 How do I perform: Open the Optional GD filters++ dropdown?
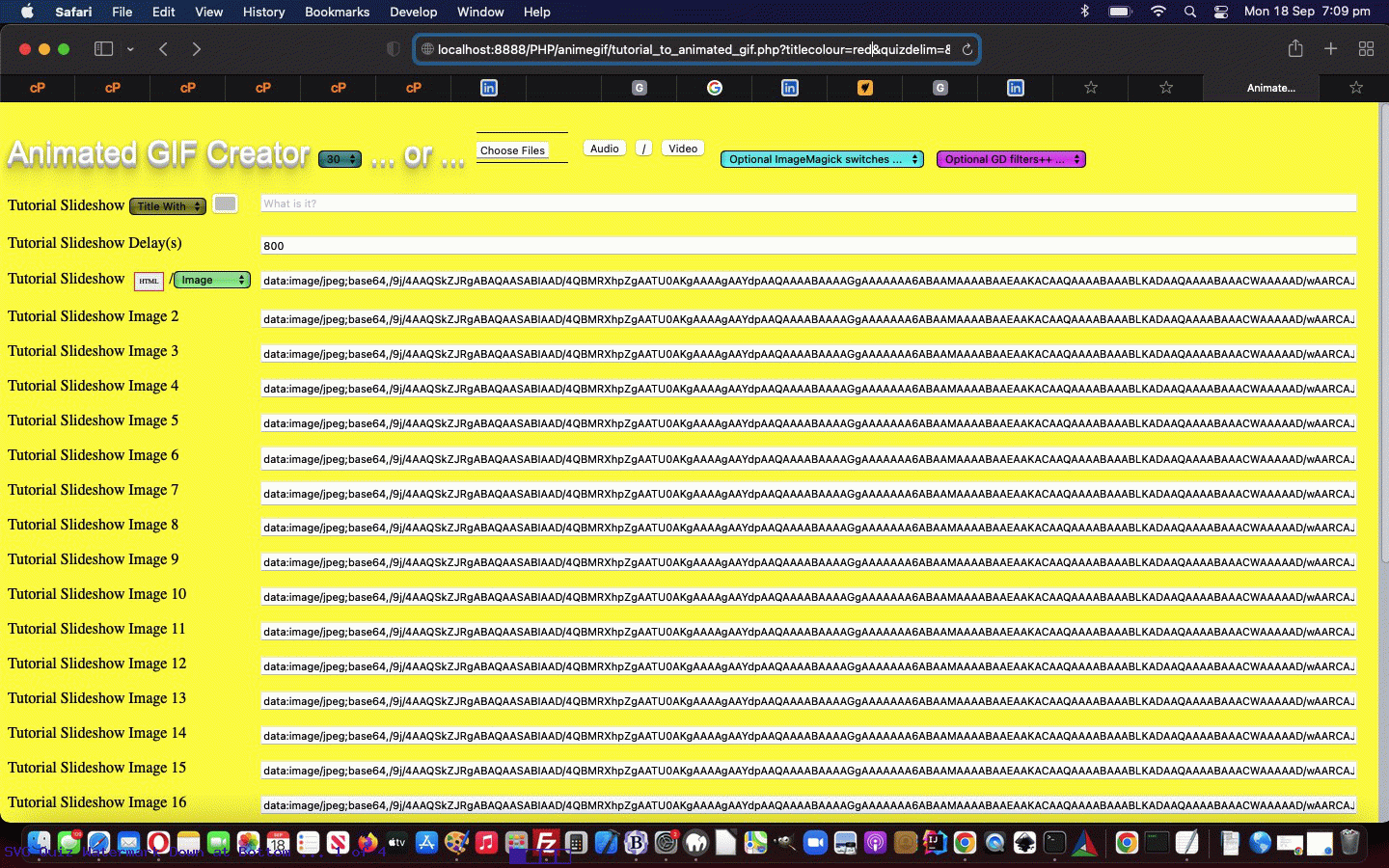pos(1011,159)
